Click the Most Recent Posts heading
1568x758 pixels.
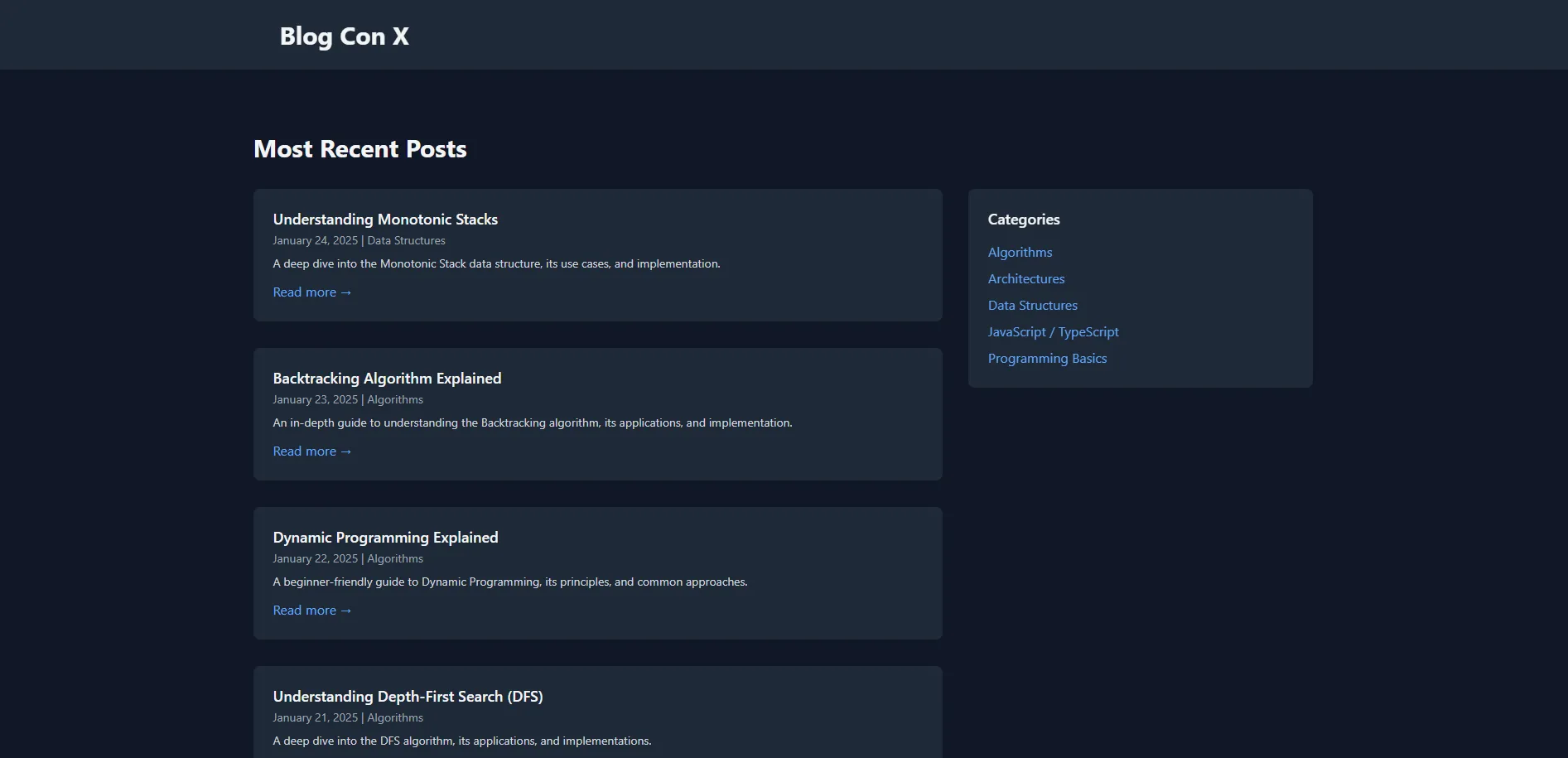pyautogui.click(x=359, y=149)
